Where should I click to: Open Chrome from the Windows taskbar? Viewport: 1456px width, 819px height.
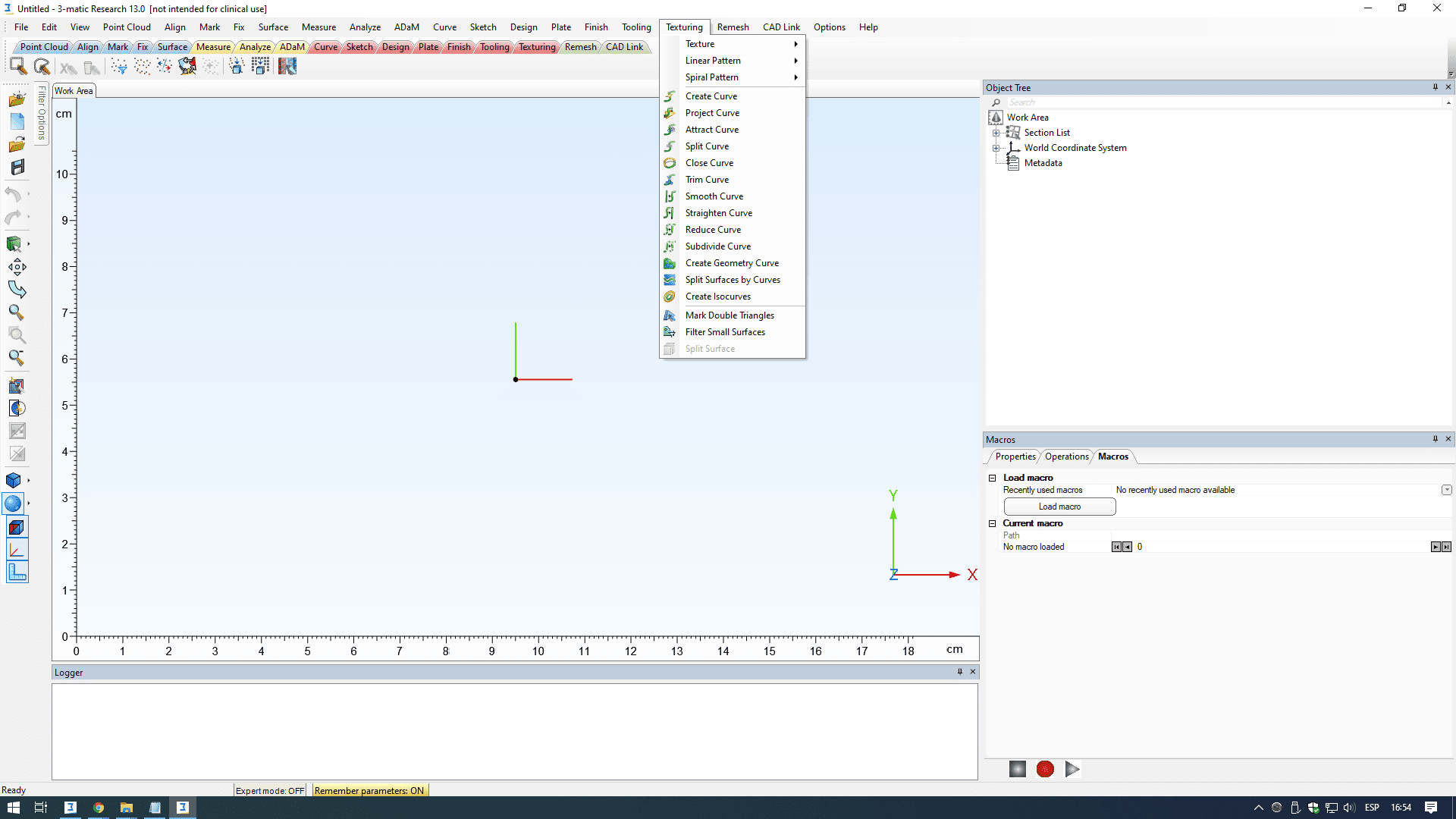click(99, 808)
